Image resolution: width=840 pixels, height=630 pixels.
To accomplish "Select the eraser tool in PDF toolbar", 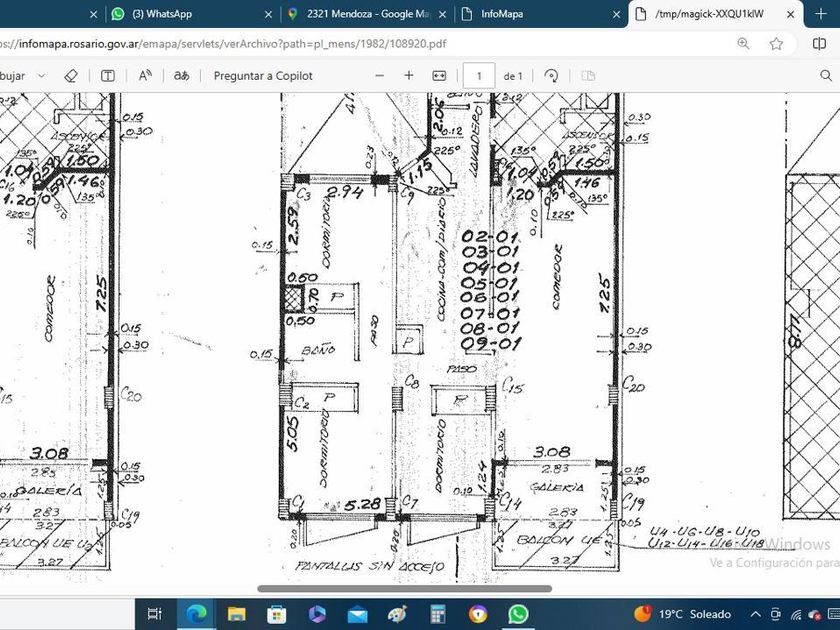I will [x=70, y=76].
